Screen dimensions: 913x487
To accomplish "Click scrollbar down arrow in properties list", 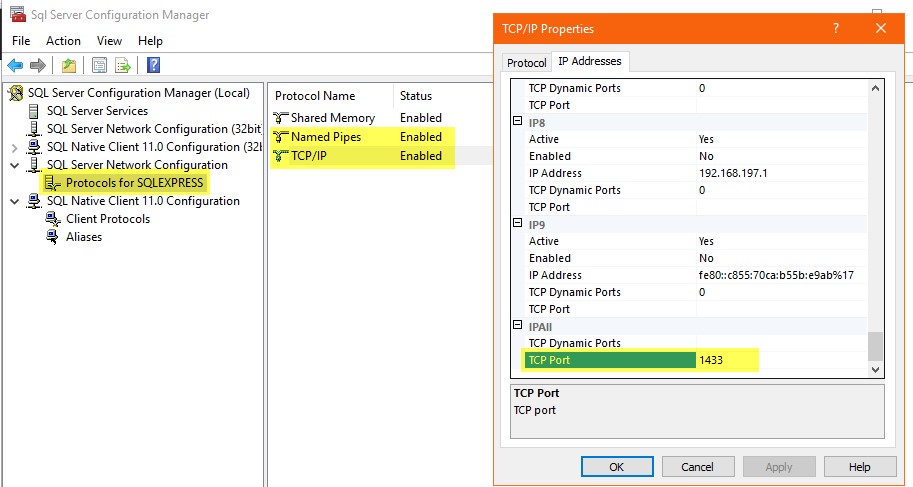I will click(x=875, y=369).
